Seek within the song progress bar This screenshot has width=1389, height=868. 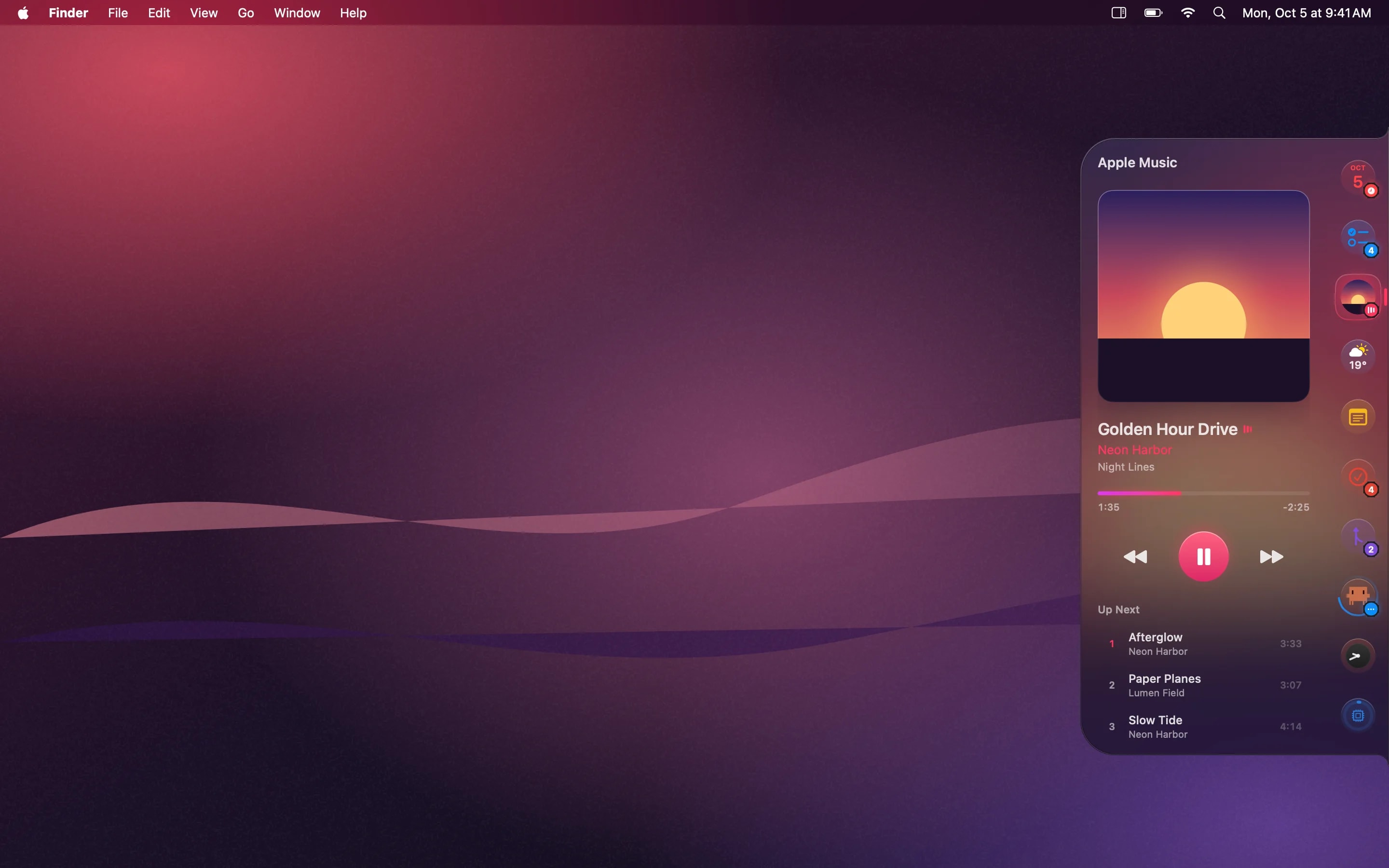[1204, 492]
